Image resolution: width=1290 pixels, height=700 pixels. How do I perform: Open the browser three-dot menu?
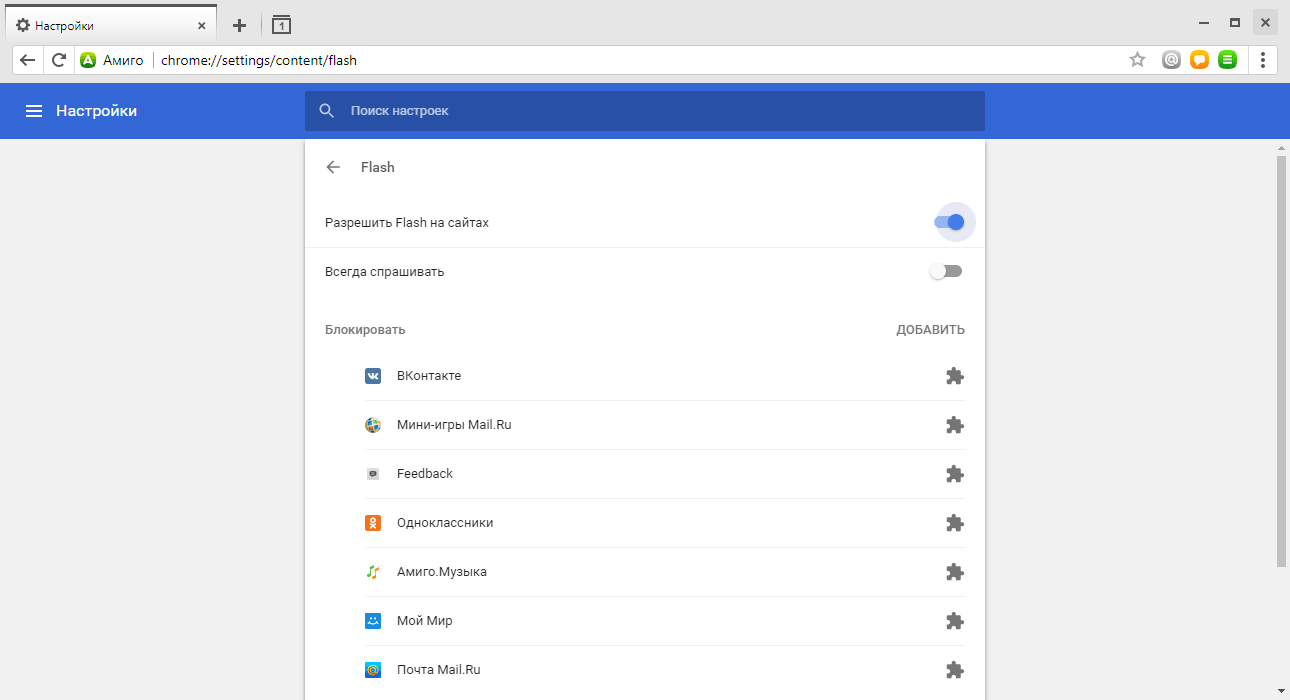click(x=1263, y=60)
